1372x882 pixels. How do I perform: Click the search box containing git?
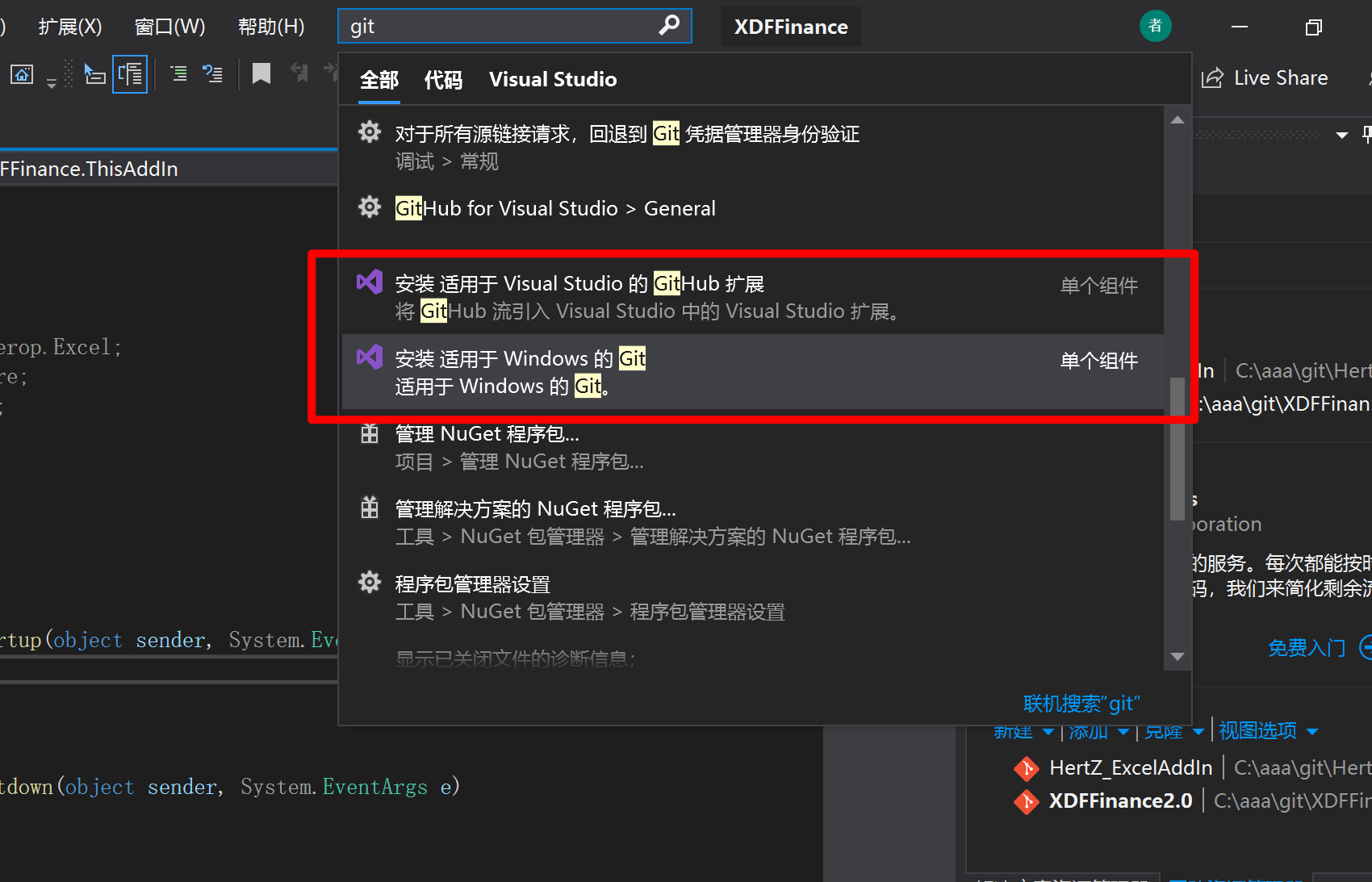[514, 26]
